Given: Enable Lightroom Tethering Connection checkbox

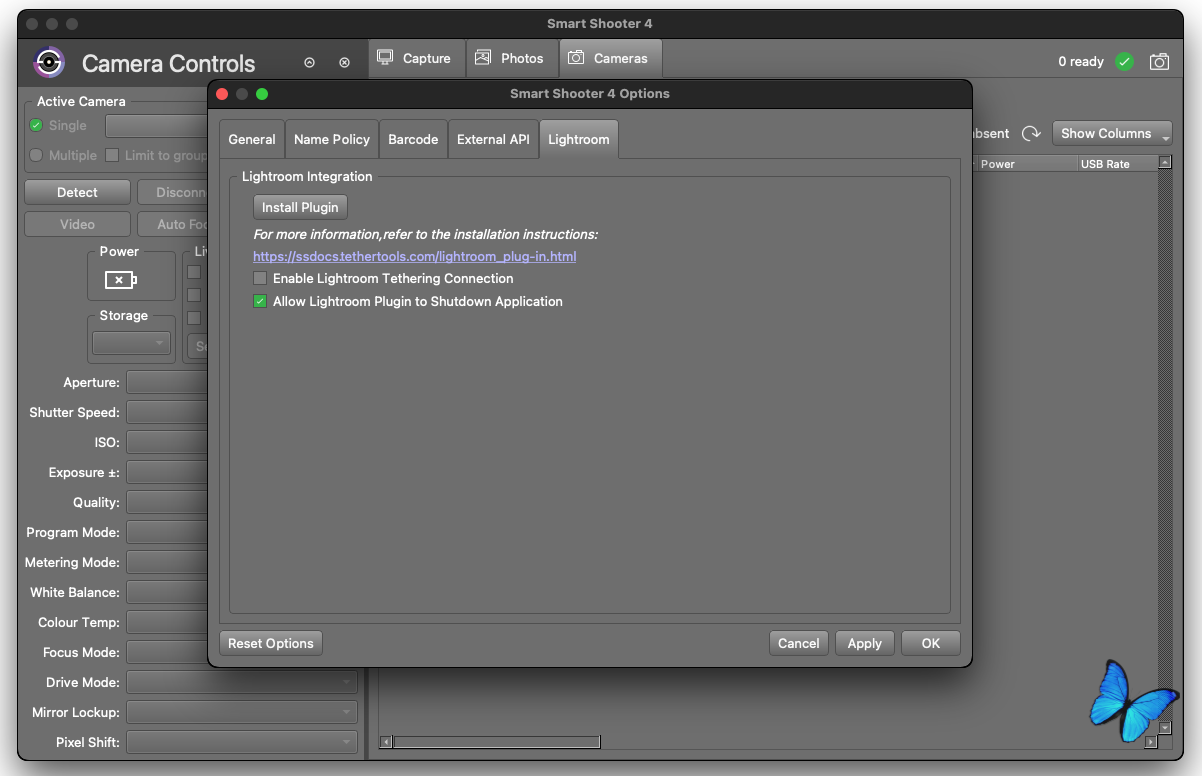Looking at the screenshot, I should 260,278.
